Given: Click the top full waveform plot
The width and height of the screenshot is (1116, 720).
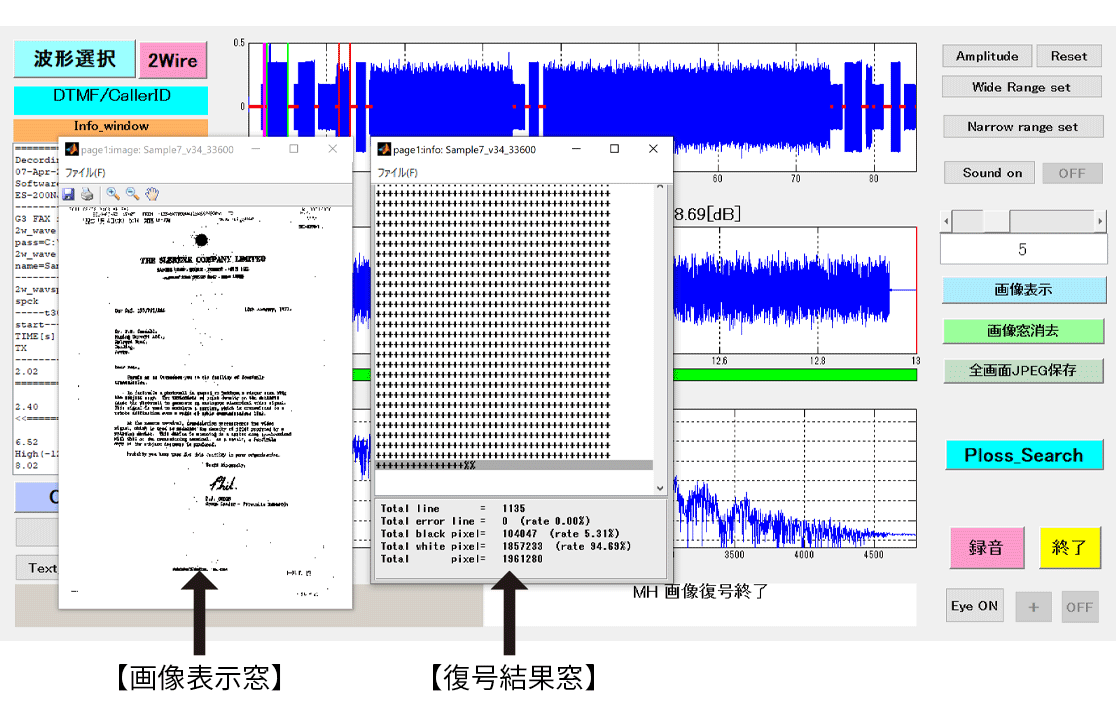Looking at the screenshot, I should (582, 107).
